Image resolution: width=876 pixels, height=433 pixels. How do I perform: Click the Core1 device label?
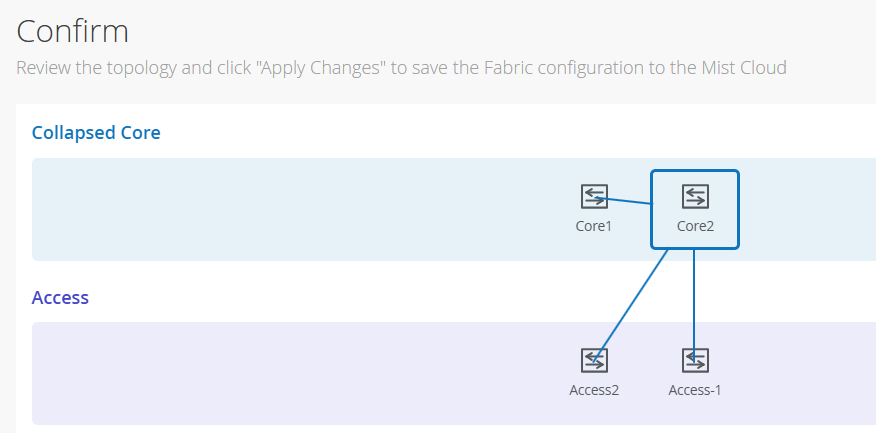(x=594, y=226)
